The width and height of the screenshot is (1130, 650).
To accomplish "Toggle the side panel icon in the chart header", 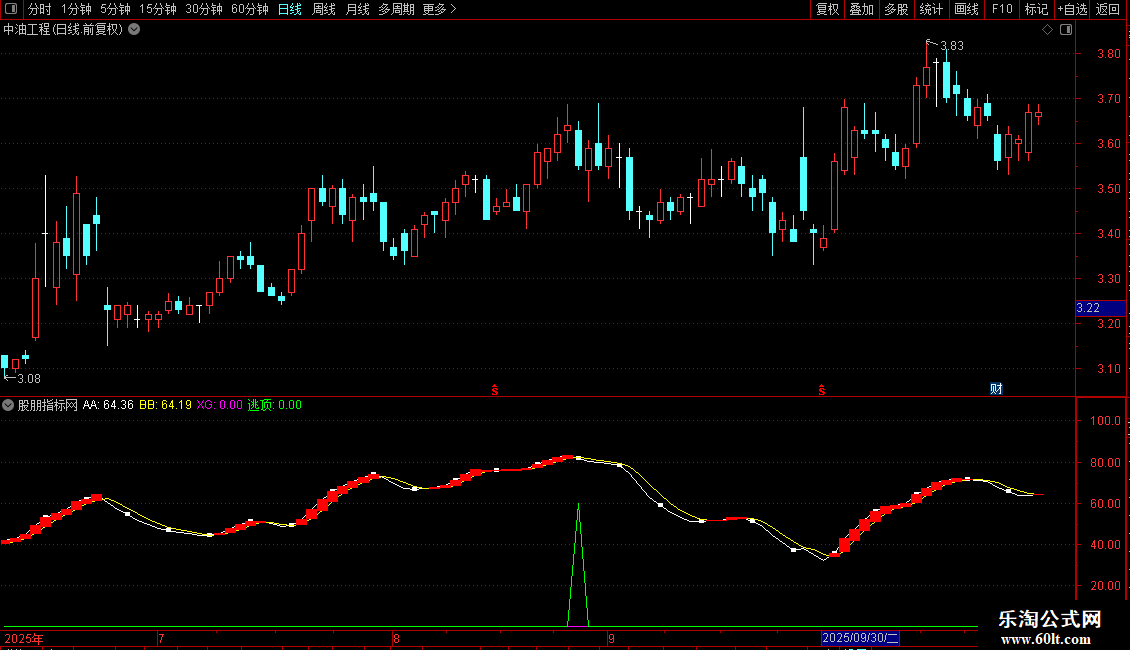I will pyautogui.click(x=1066, y=30).
